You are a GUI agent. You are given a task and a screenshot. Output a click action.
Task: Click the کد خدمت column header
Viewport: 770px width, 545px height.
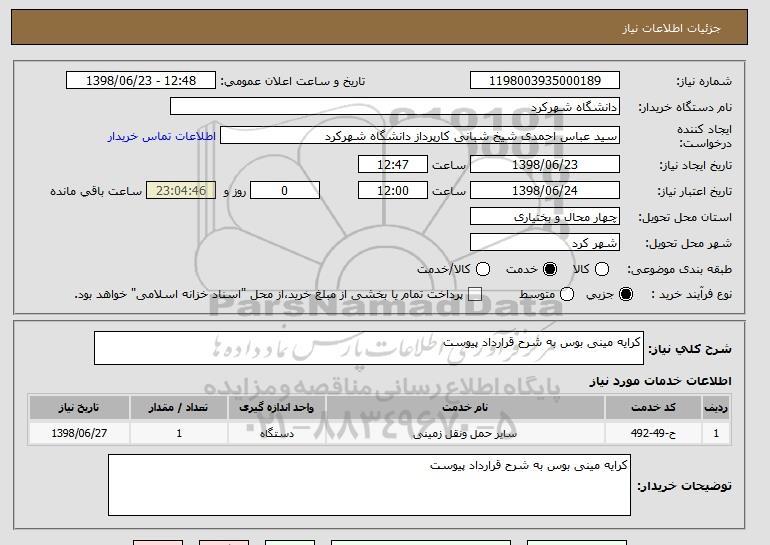tap(653, 408)
